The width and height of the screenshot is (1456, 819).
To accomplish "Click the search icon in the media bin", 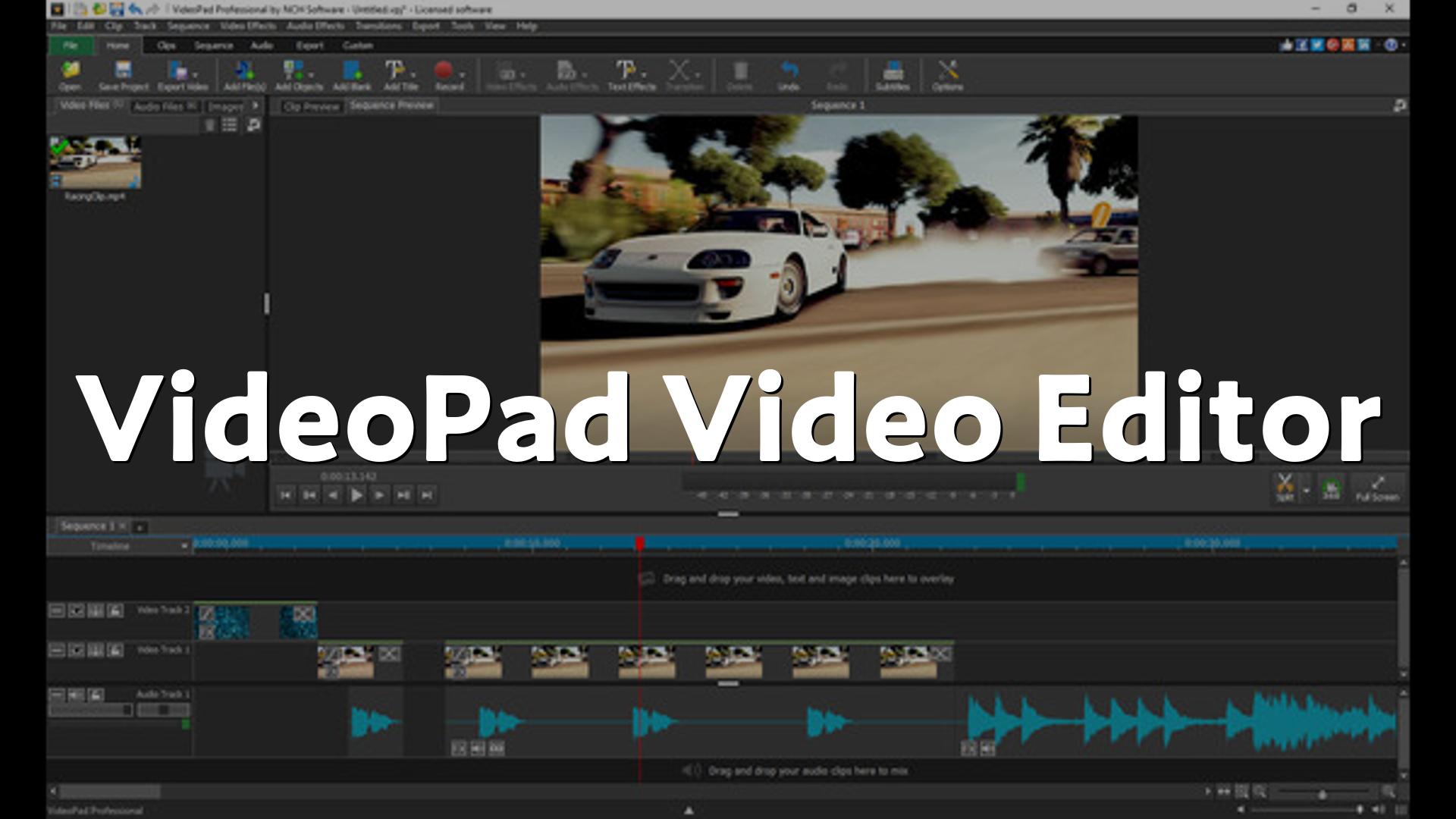I will point(253,125).
